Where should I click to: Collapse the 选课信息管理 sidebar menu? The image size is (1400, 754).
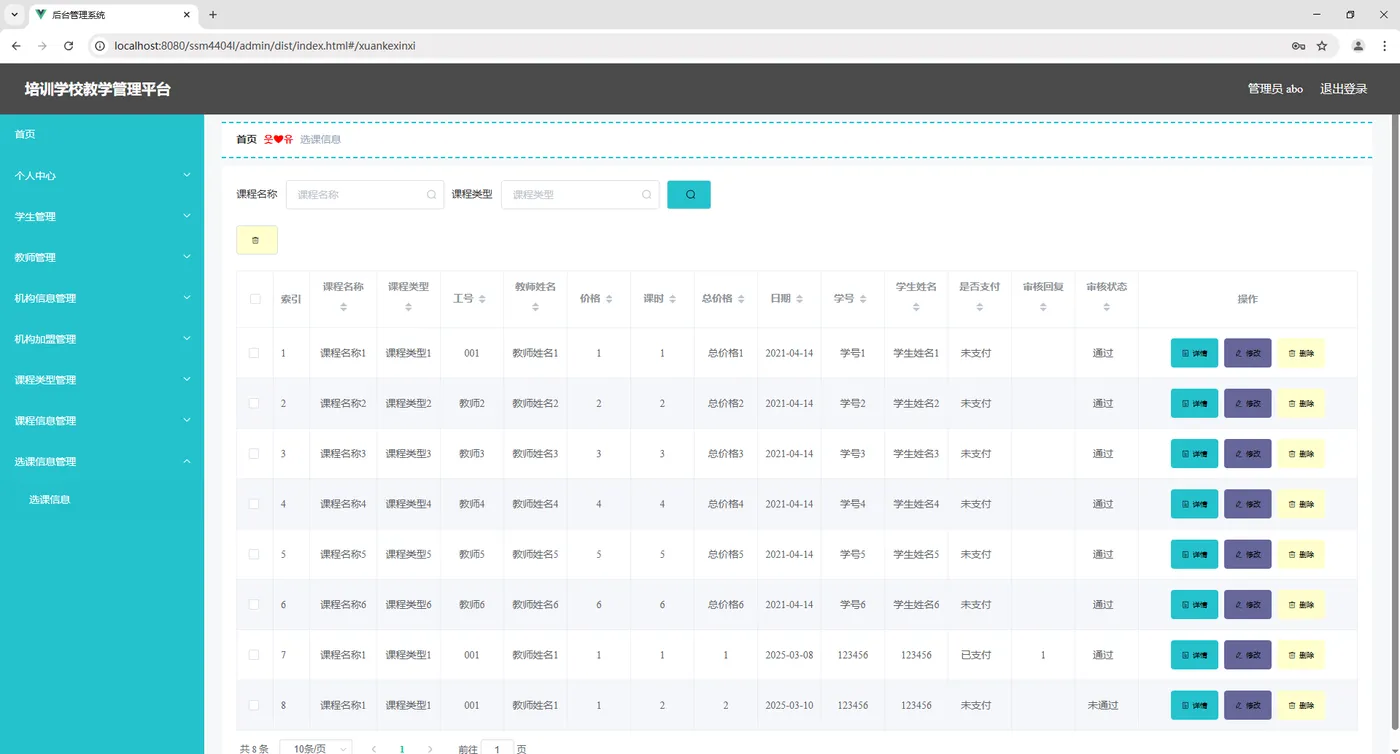coord(102,462)
